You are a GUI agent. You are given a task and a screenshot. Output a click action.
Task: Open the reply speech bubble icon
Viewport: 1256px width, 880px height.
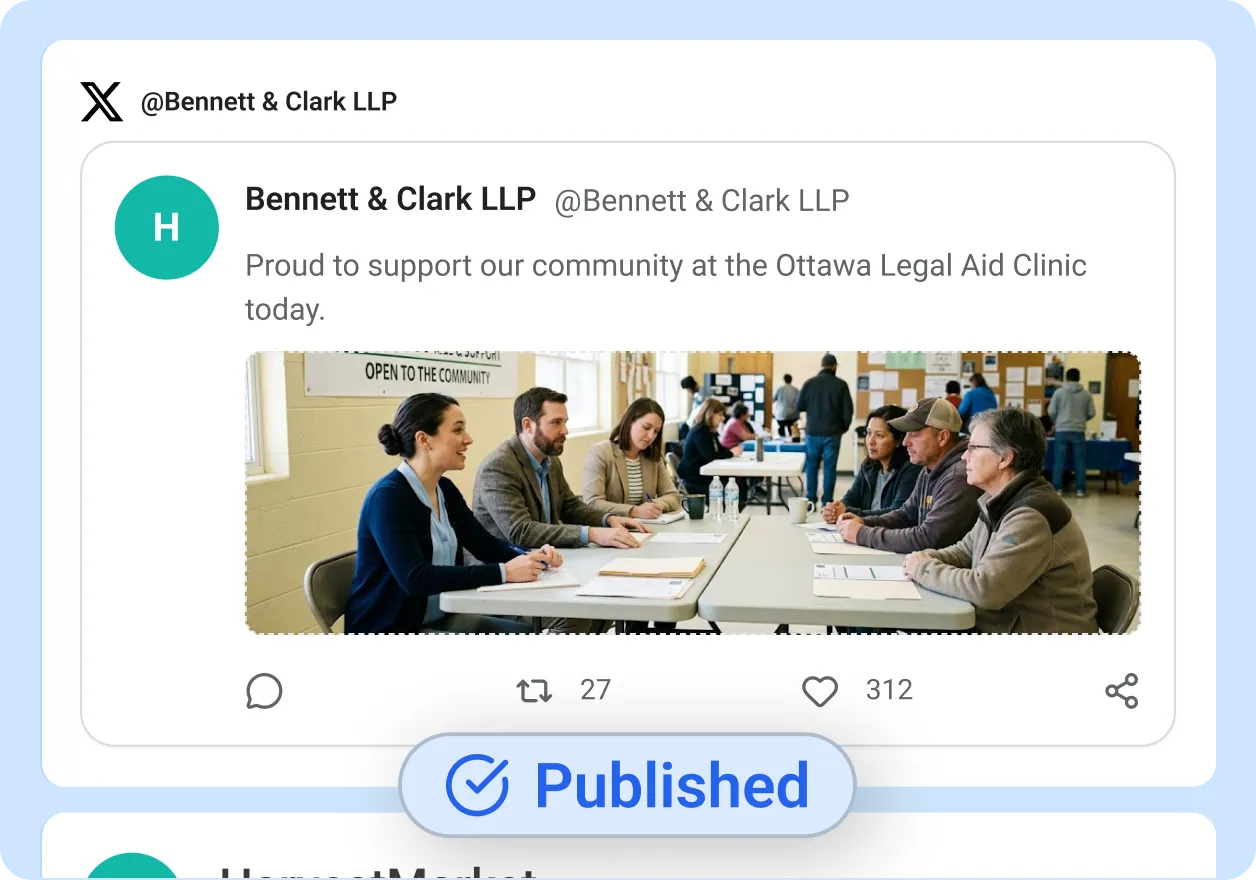coord(264,691)
